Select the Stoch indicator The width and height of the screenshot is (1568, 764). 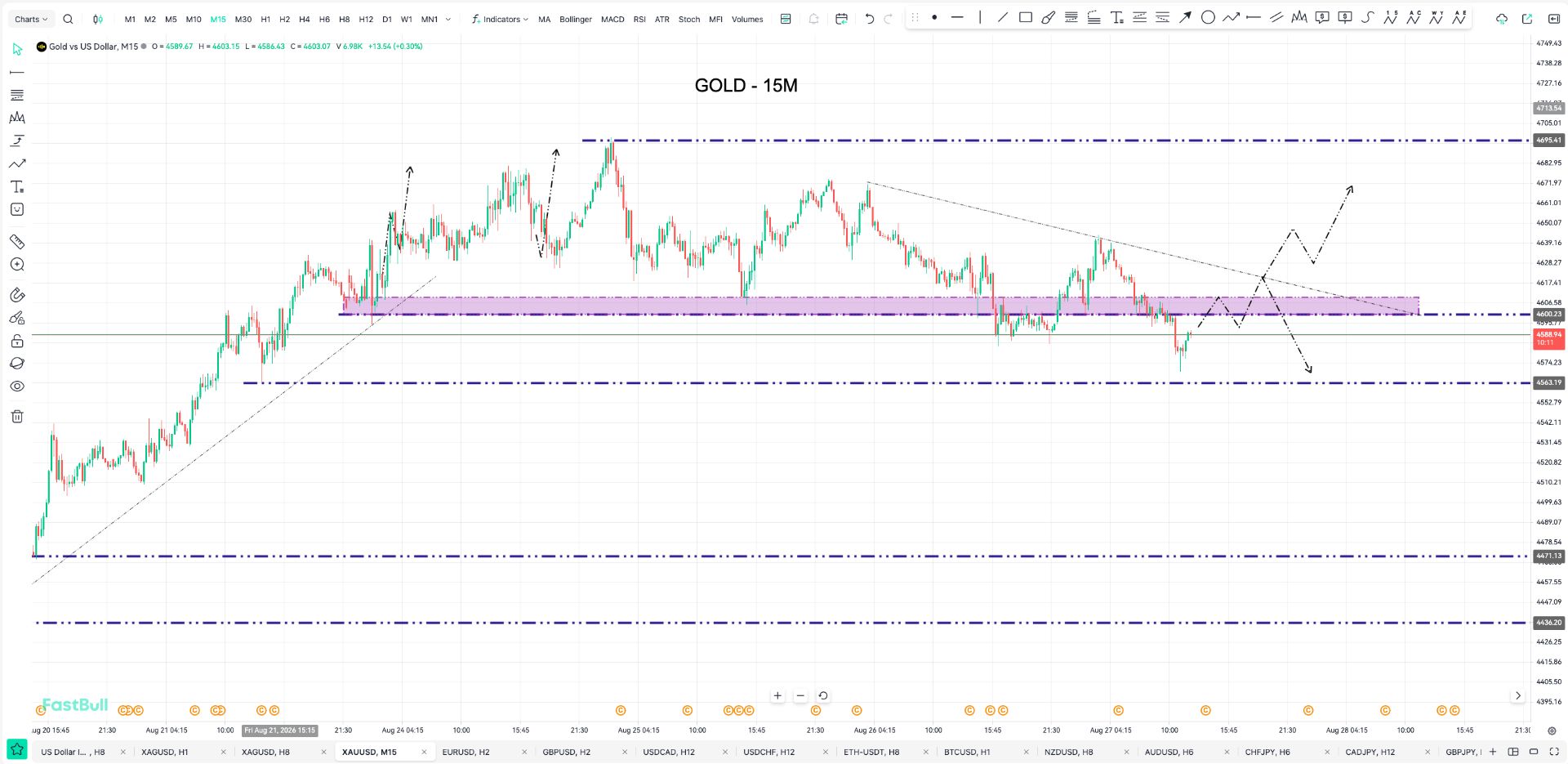tap(689, 19)
